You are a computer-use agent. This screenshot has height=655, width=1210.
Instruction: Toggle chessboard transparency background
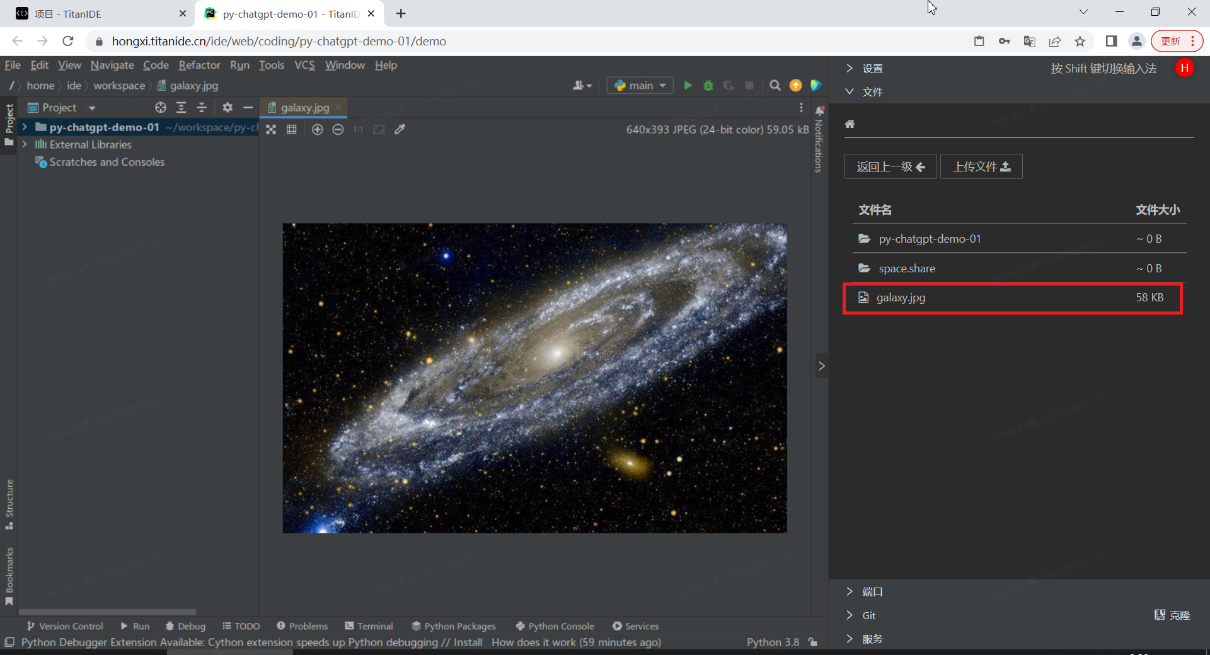[271, 130]
